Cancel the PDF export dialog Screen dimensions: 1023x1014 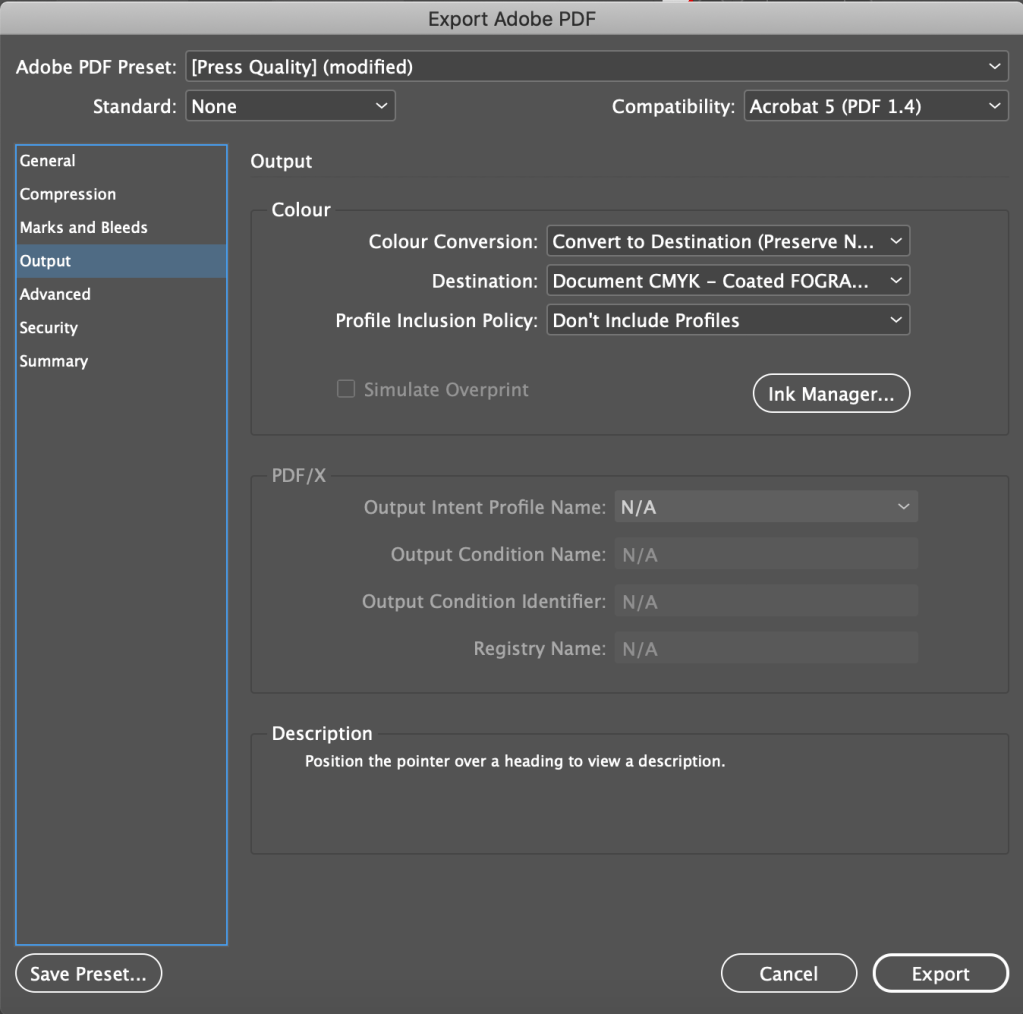pyautogui.click(x=788, y=973)
